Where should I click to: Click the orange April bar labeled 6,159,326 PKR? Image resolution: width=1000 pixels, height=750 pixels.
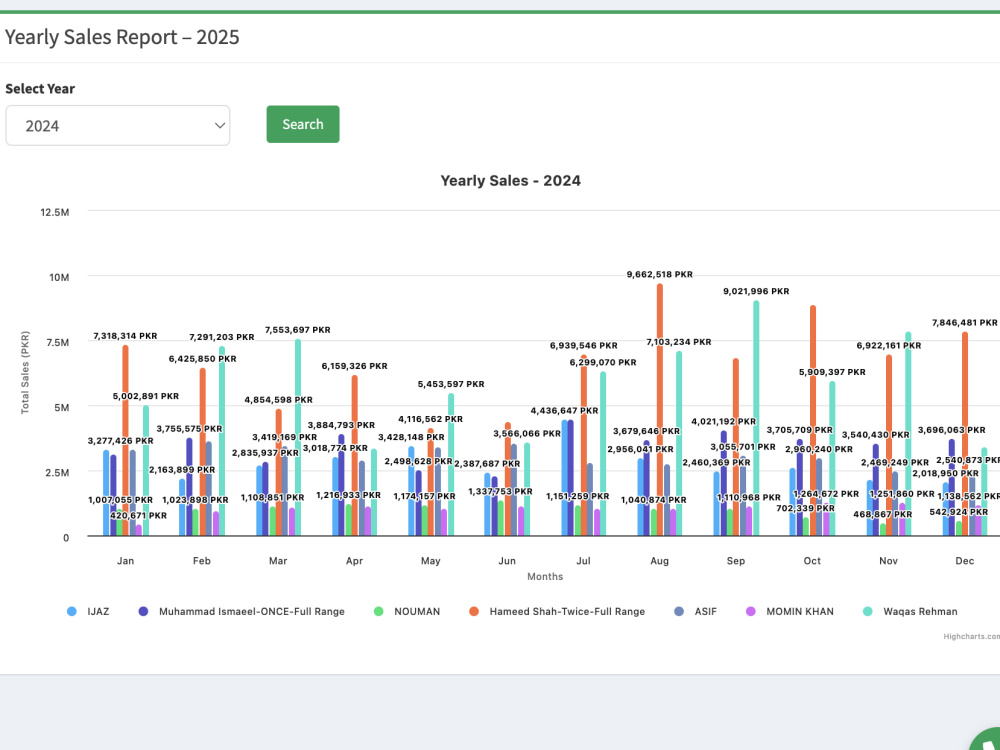click(x=355, y=455)
